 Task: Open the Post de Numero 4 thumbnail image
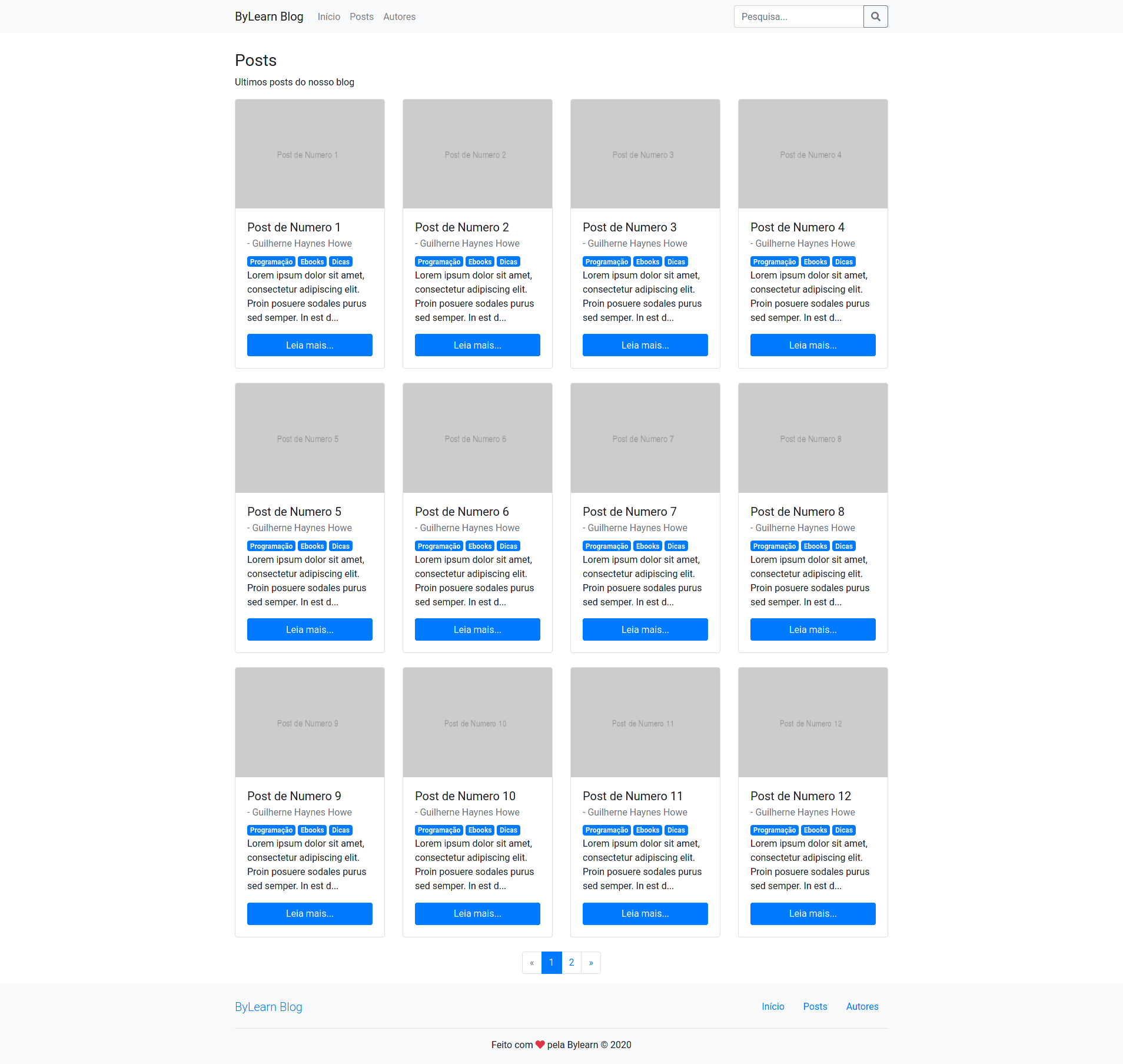(813, 154)
